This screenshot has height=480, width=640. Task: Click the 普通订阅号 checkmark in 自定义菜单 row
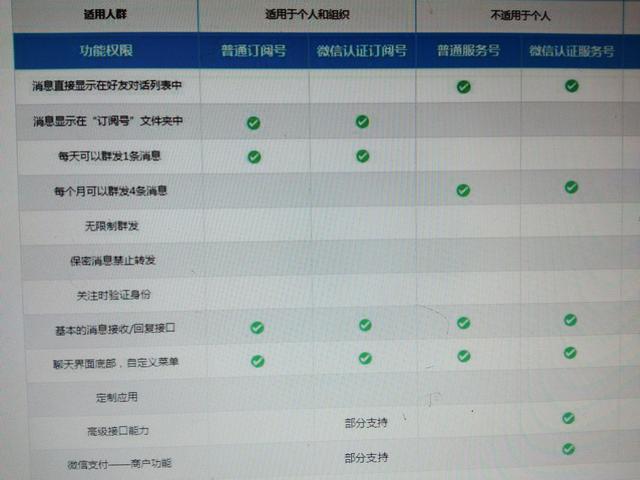pos(258,361)
